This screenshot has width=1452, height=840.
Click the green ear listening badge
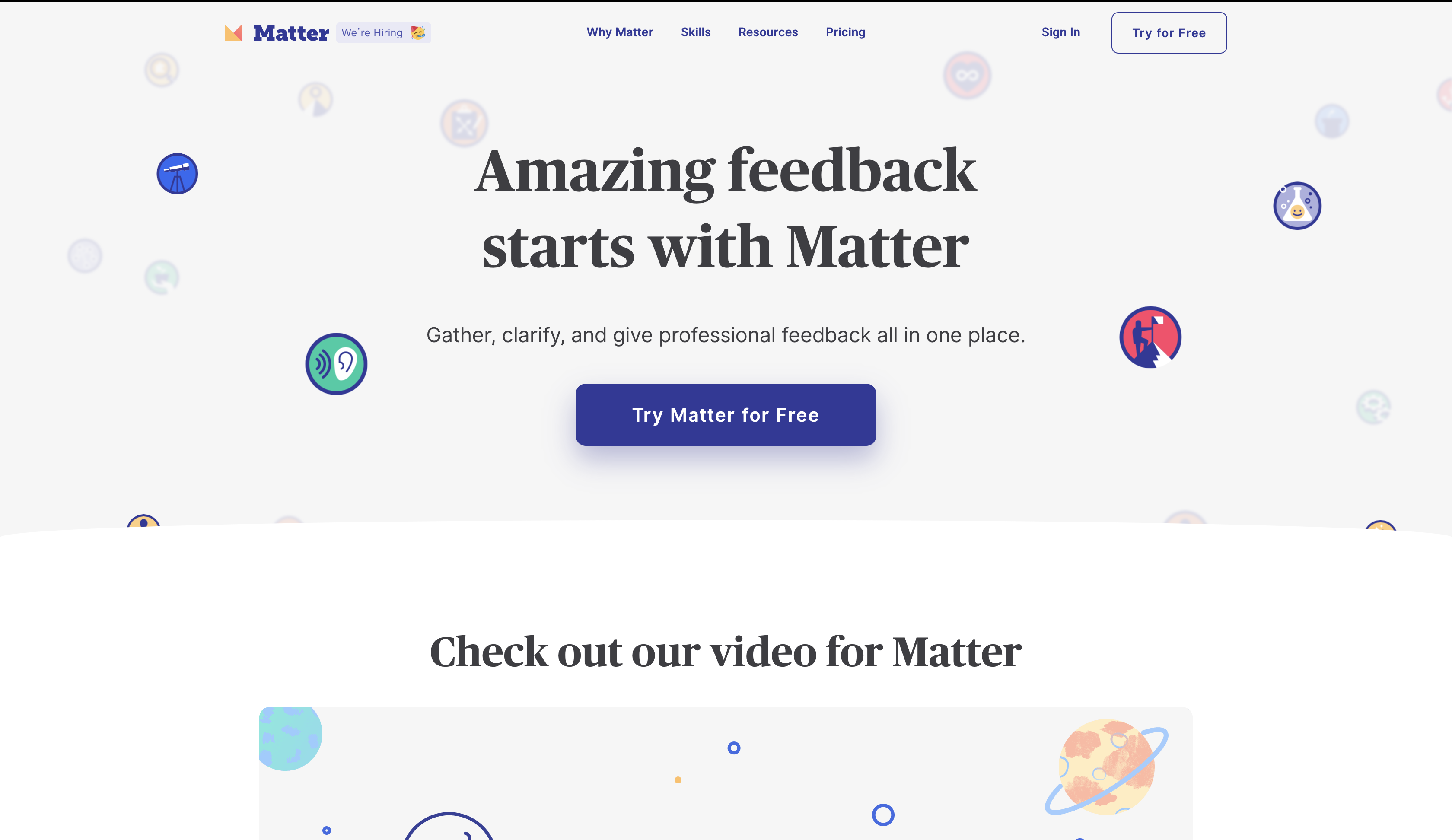pyautogui.click(x=337, y=364)
